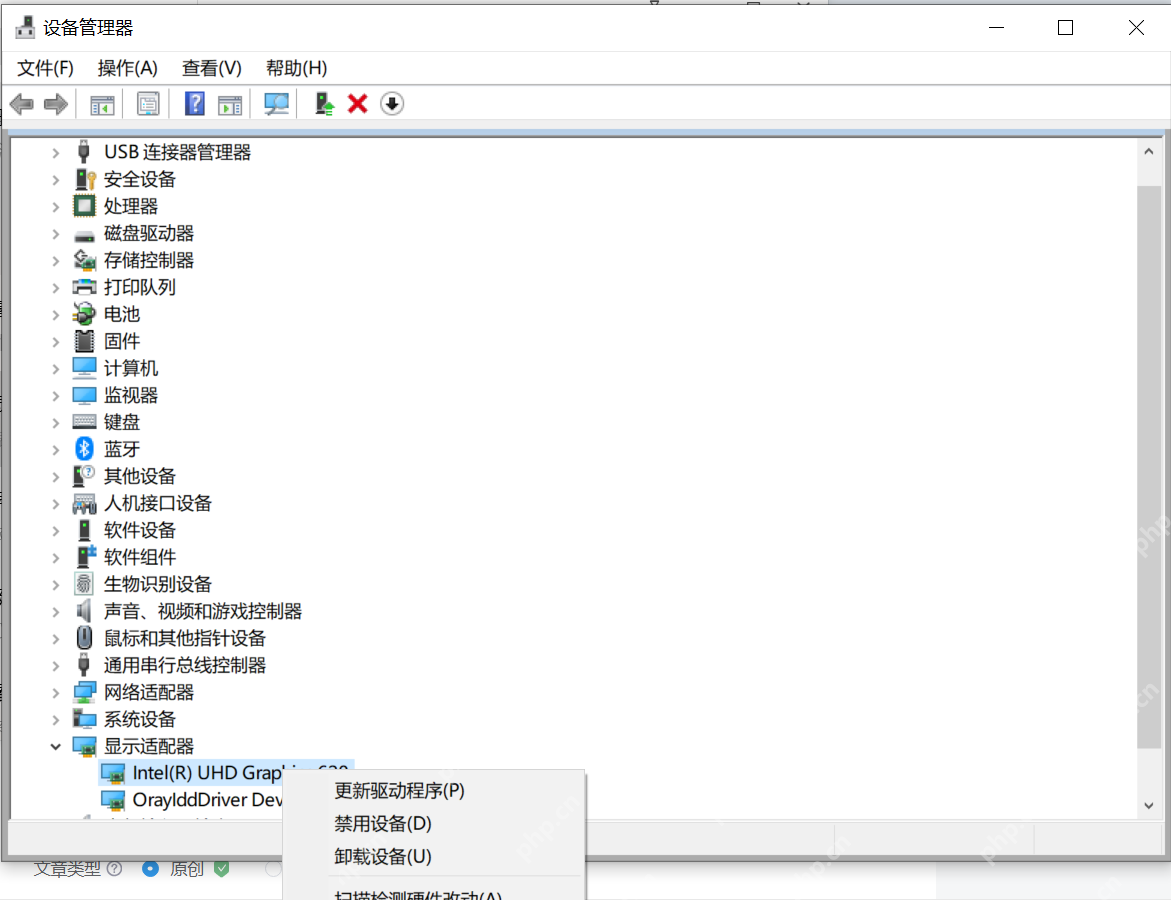Select the 处理器 processor chip icon

[x=84, y=205]
